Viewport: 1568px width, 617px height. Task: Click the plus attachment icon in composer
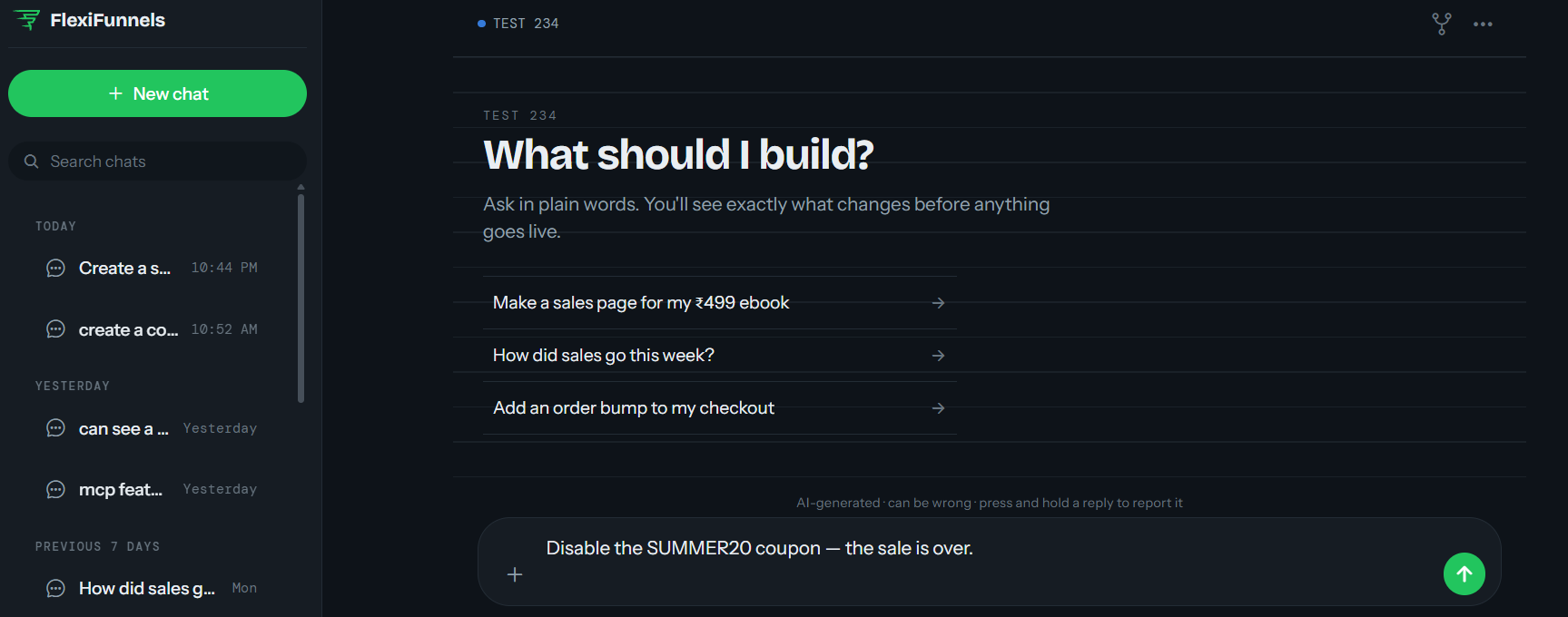(515, 574)
